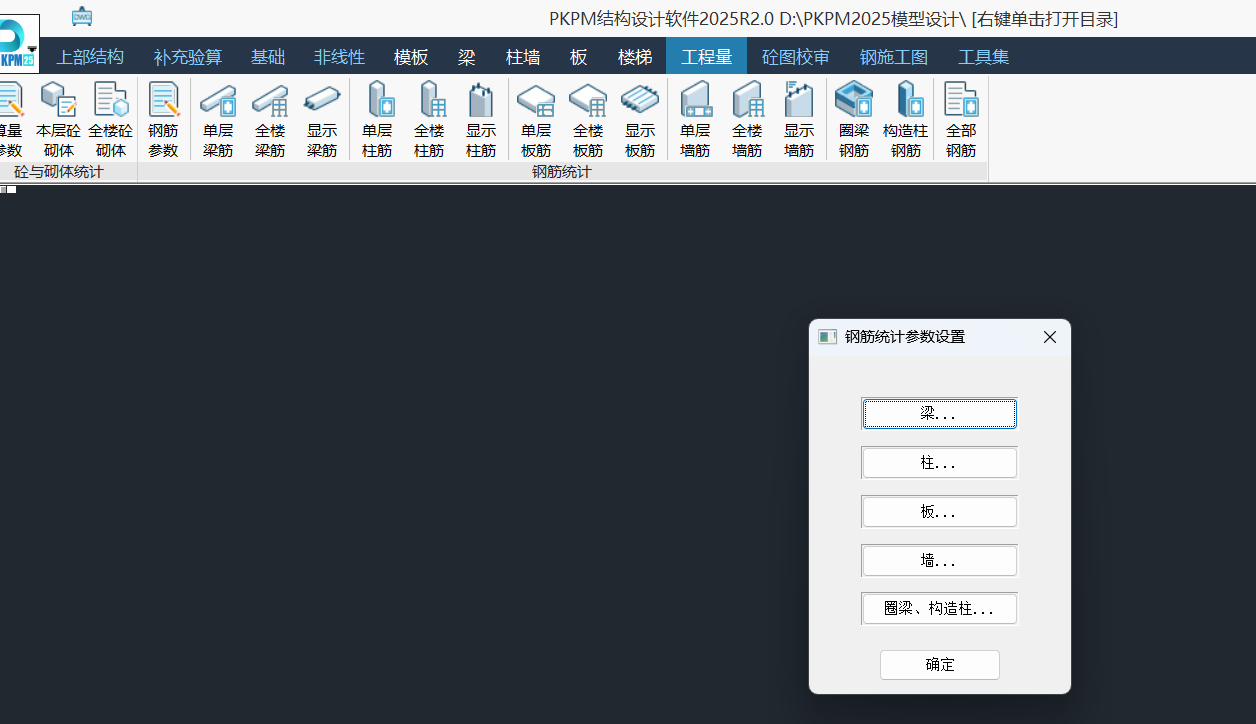Click the project path in title bar
The width and height of the screenshot is (1256, 724).
(x=873, y=19)
